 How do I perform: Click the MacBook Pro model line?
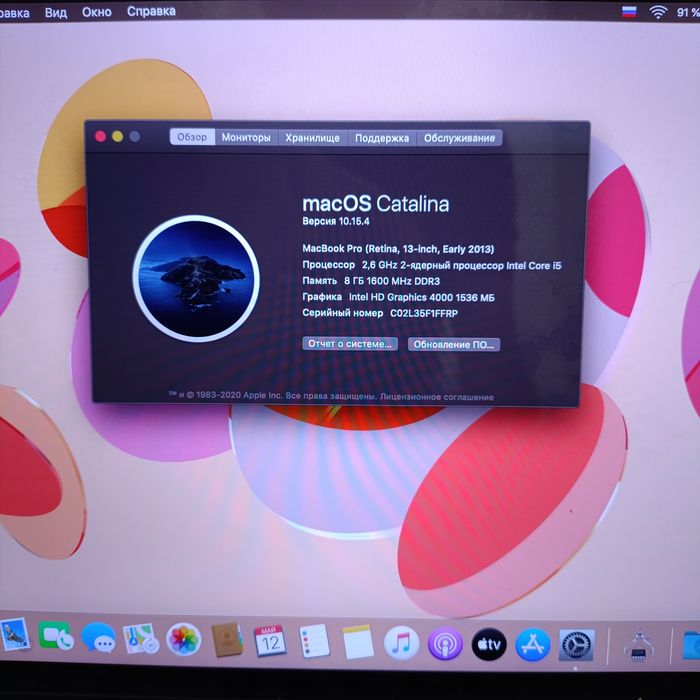tap(398, 249)
